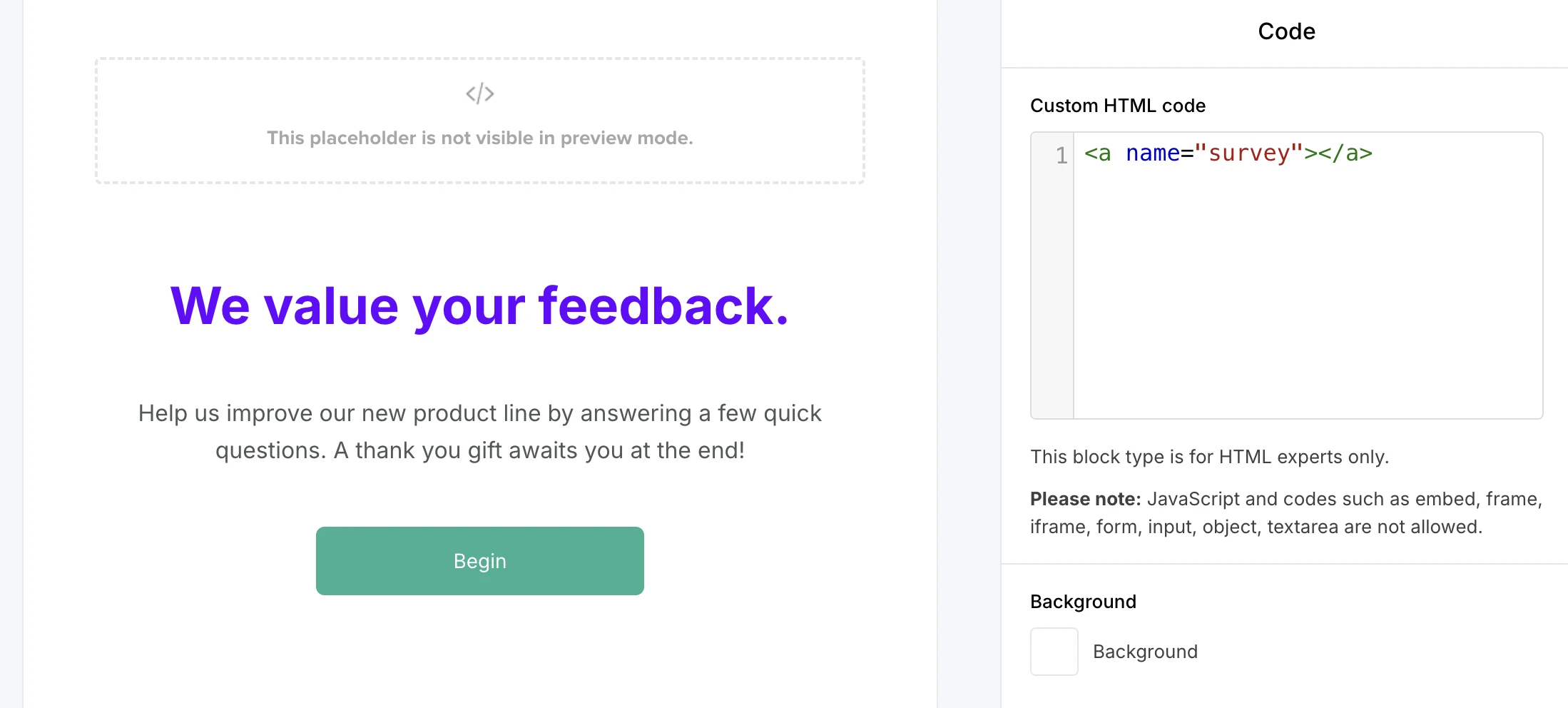Select the 'placeholder is not visible' message text
1568x708 pixels.
point(479,138)
